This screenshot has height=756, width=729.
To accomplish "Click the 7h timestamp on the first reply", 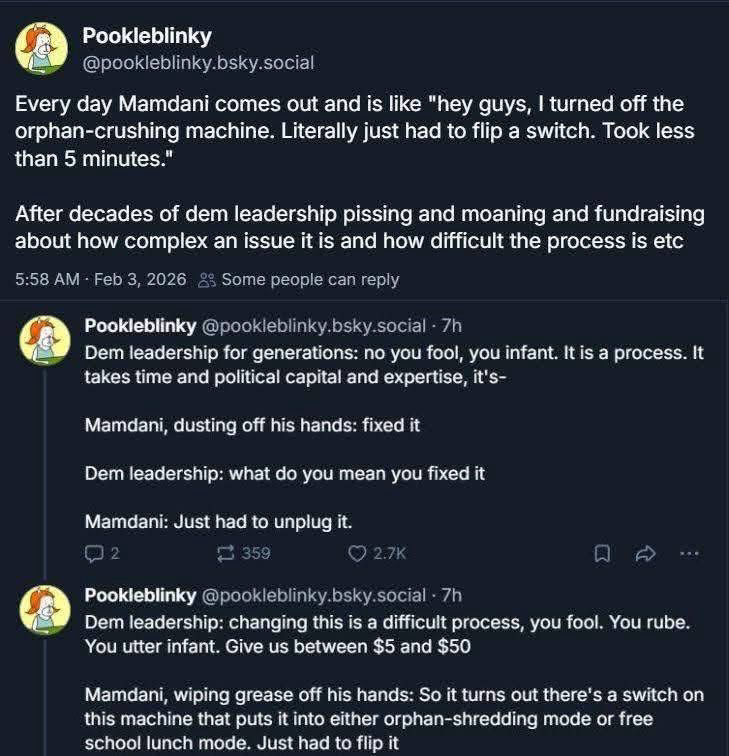I will point(451,325).
